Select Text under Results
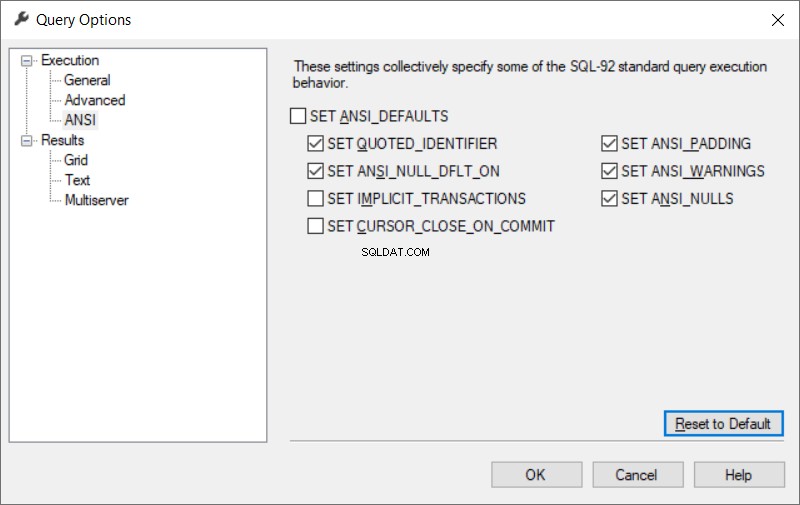The width and height of the screenshot is (800, 505). point(77,180)
